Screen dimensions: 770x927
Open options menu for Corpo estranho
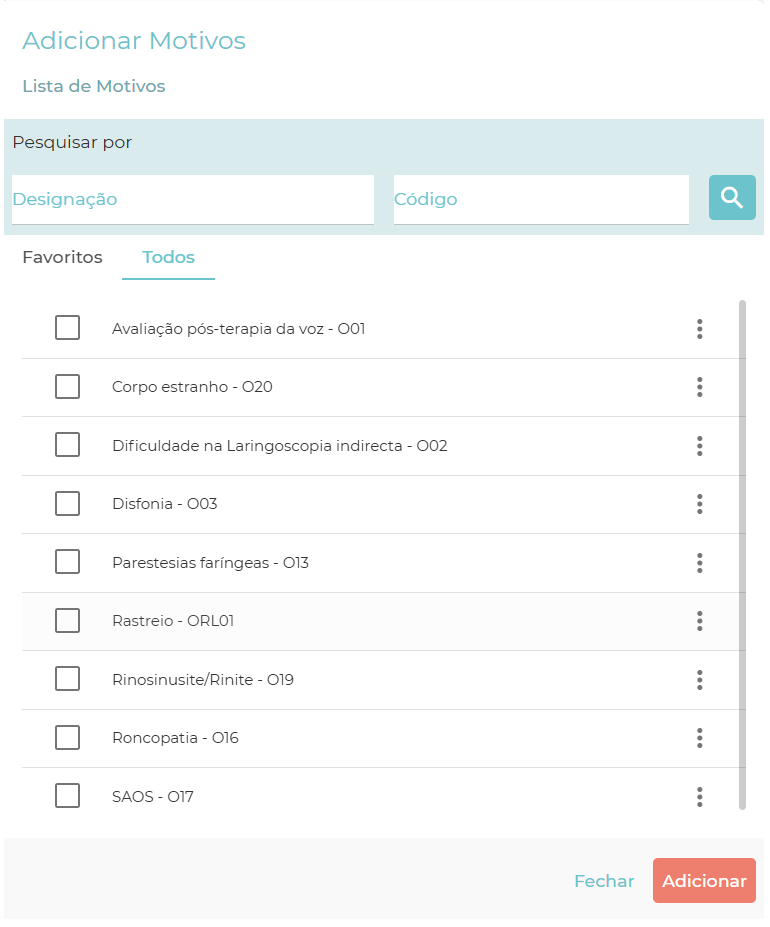[700, 387]
